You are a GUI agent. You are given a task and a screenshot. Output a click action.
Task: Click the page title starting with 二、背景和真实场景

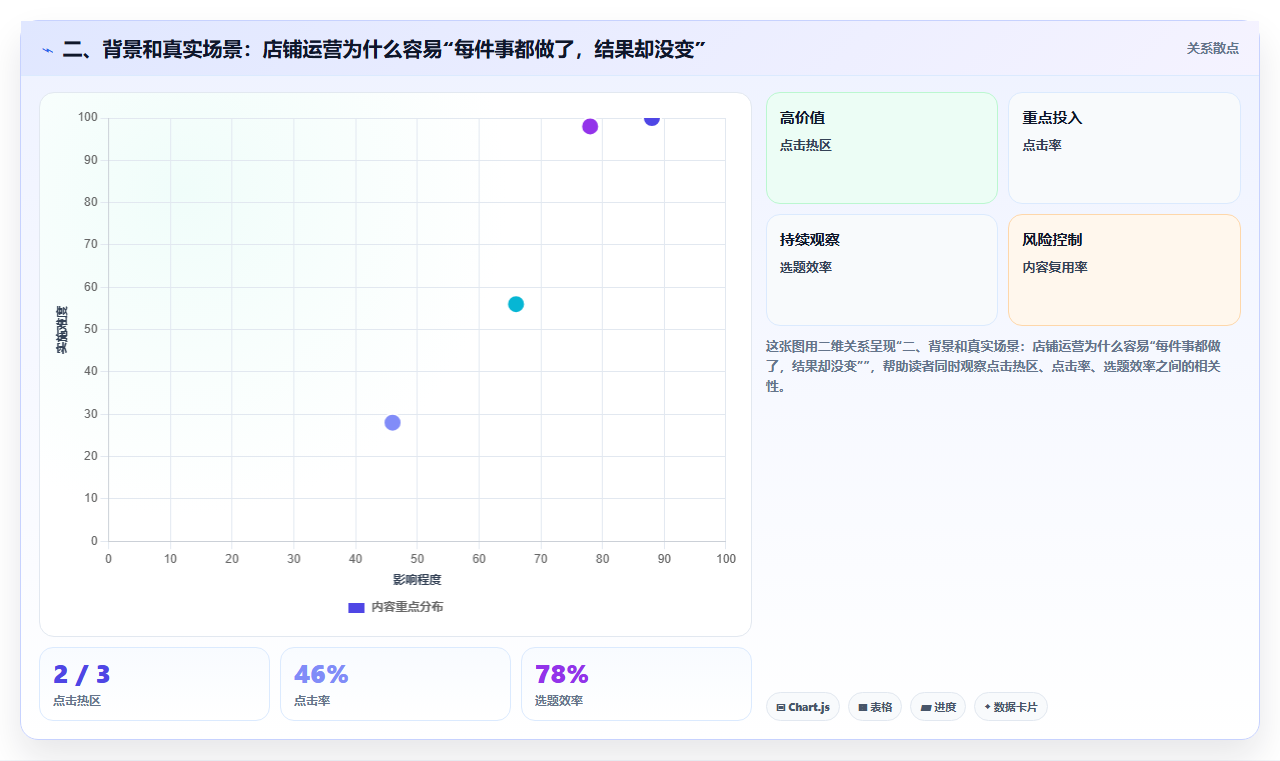coord(385,49)
